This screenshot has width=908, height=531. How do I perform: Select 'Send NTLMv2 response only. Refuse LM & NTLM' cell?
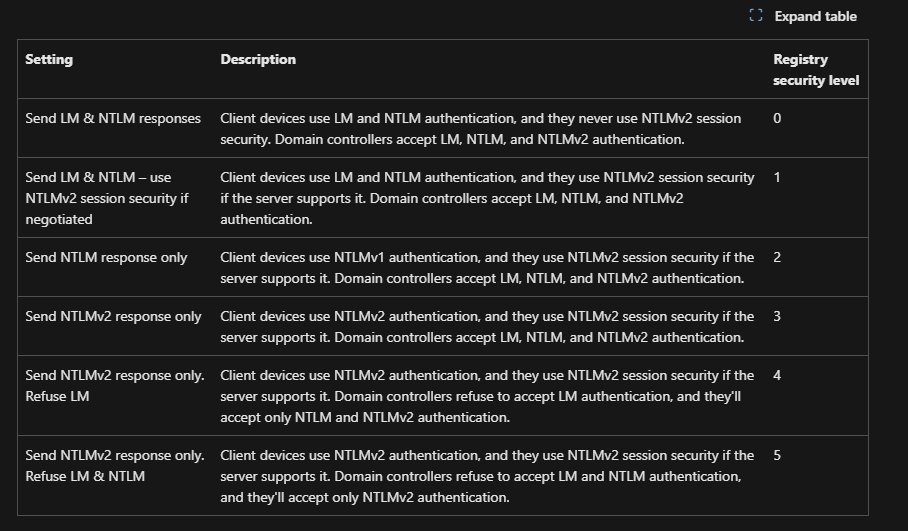114,465
